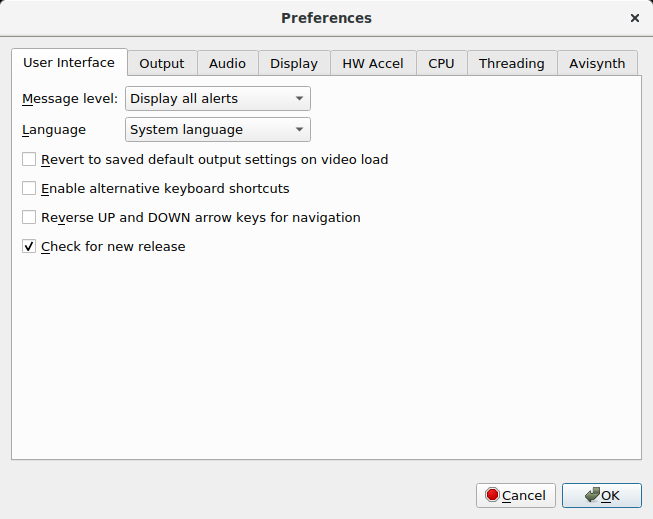Viewport: 653px width, 519px height.
Task: Select the CPU tab
Action: pos(441,63)
